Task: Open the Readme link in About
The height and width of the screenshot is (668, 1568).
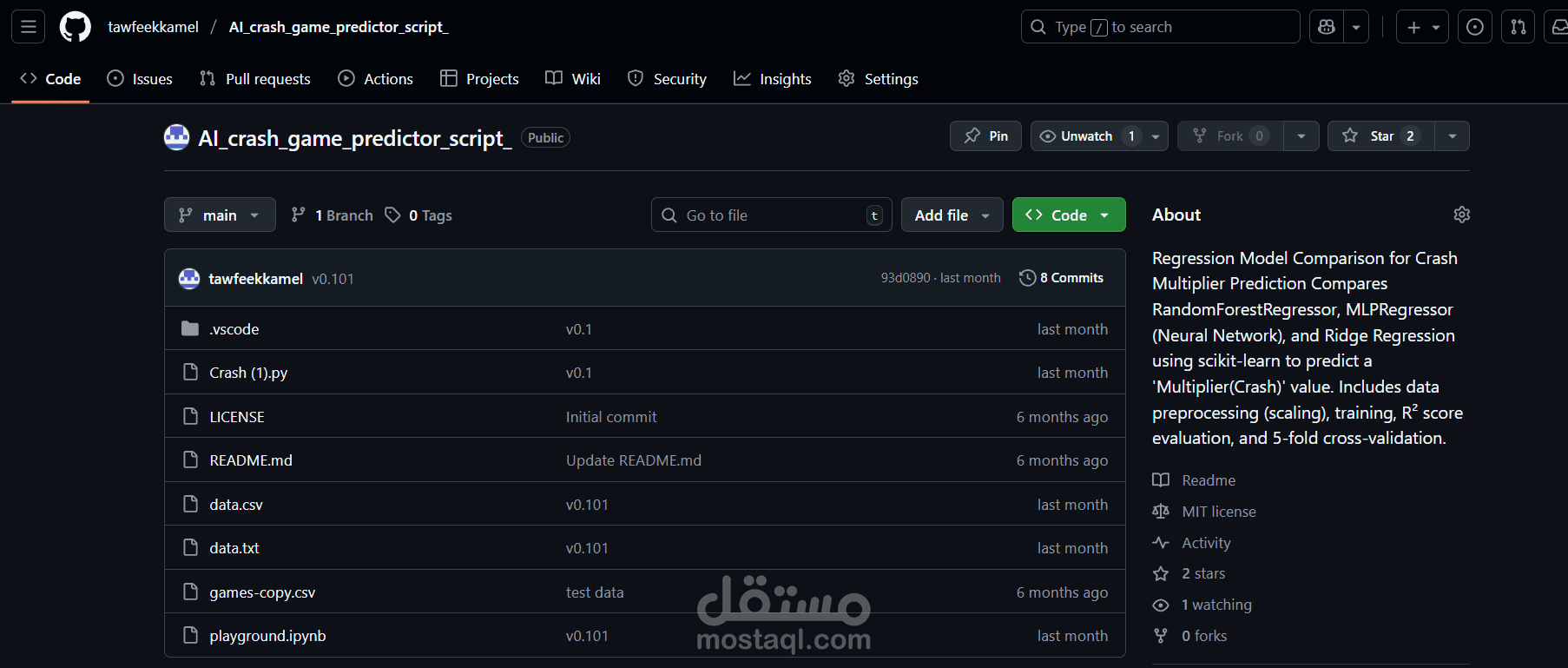Action: point(1194,480)
